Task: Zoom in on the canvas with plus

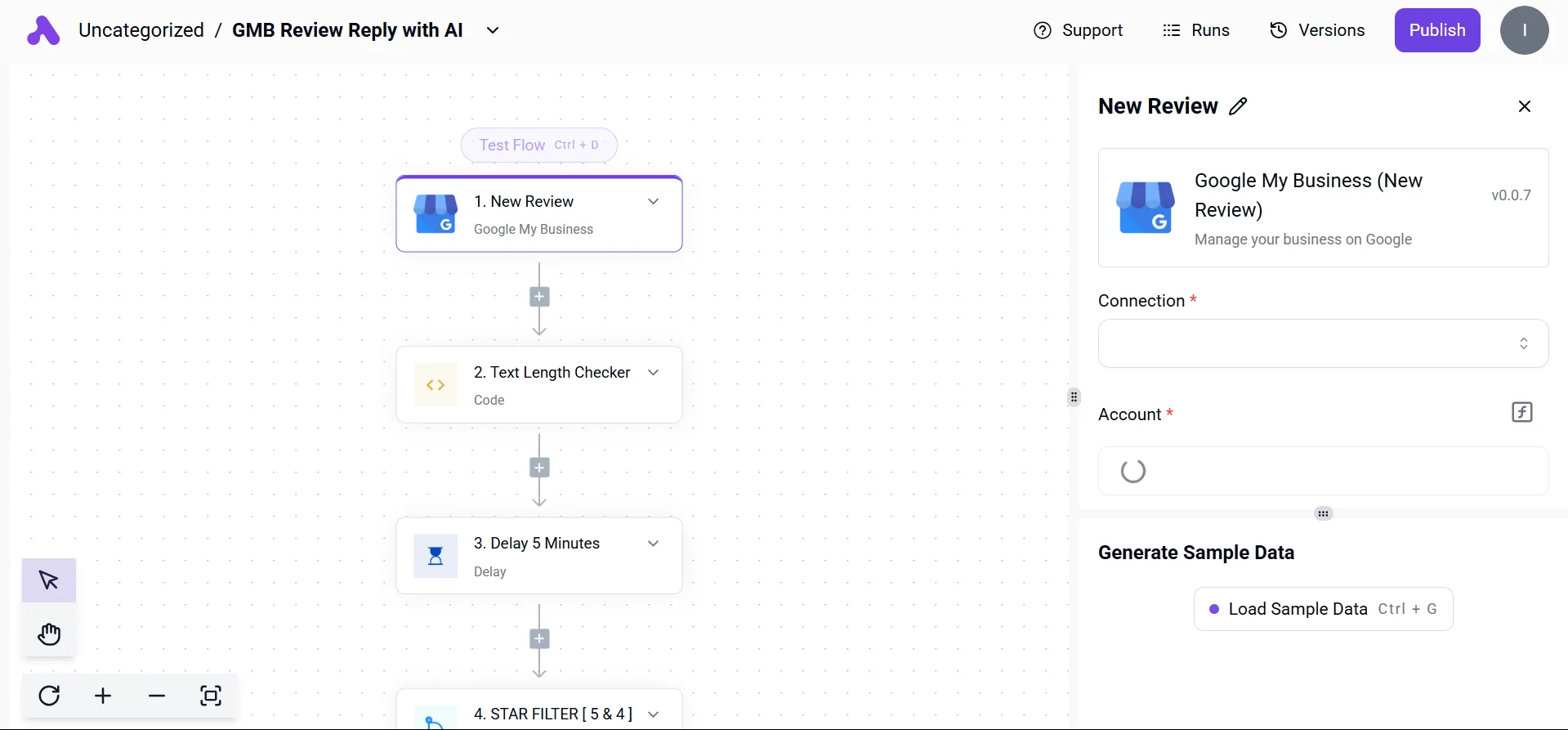Action: [x=103, y=696]
